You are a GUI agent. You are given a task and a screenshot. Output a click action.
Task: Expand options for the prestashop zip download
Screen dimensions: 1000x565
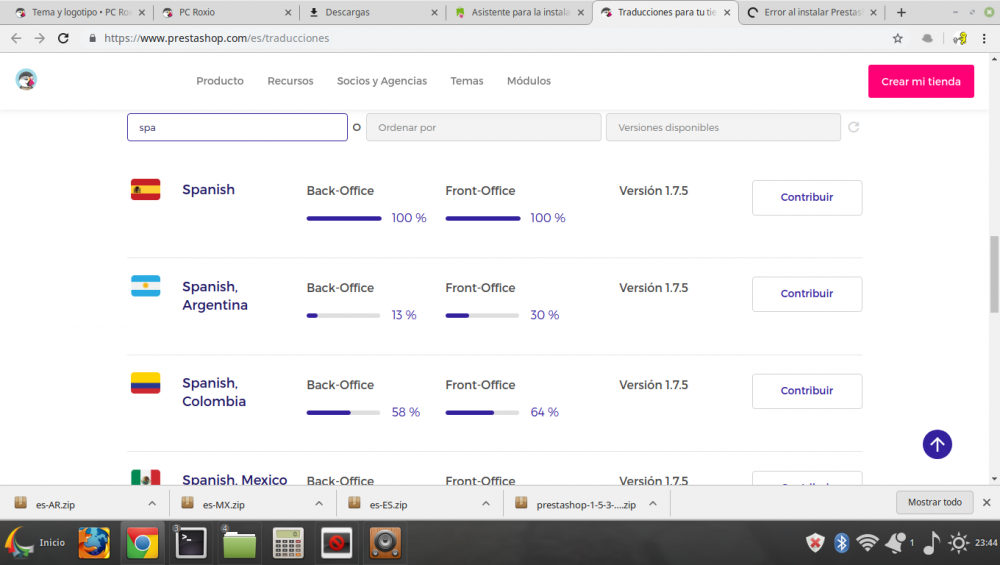[653, 503]
